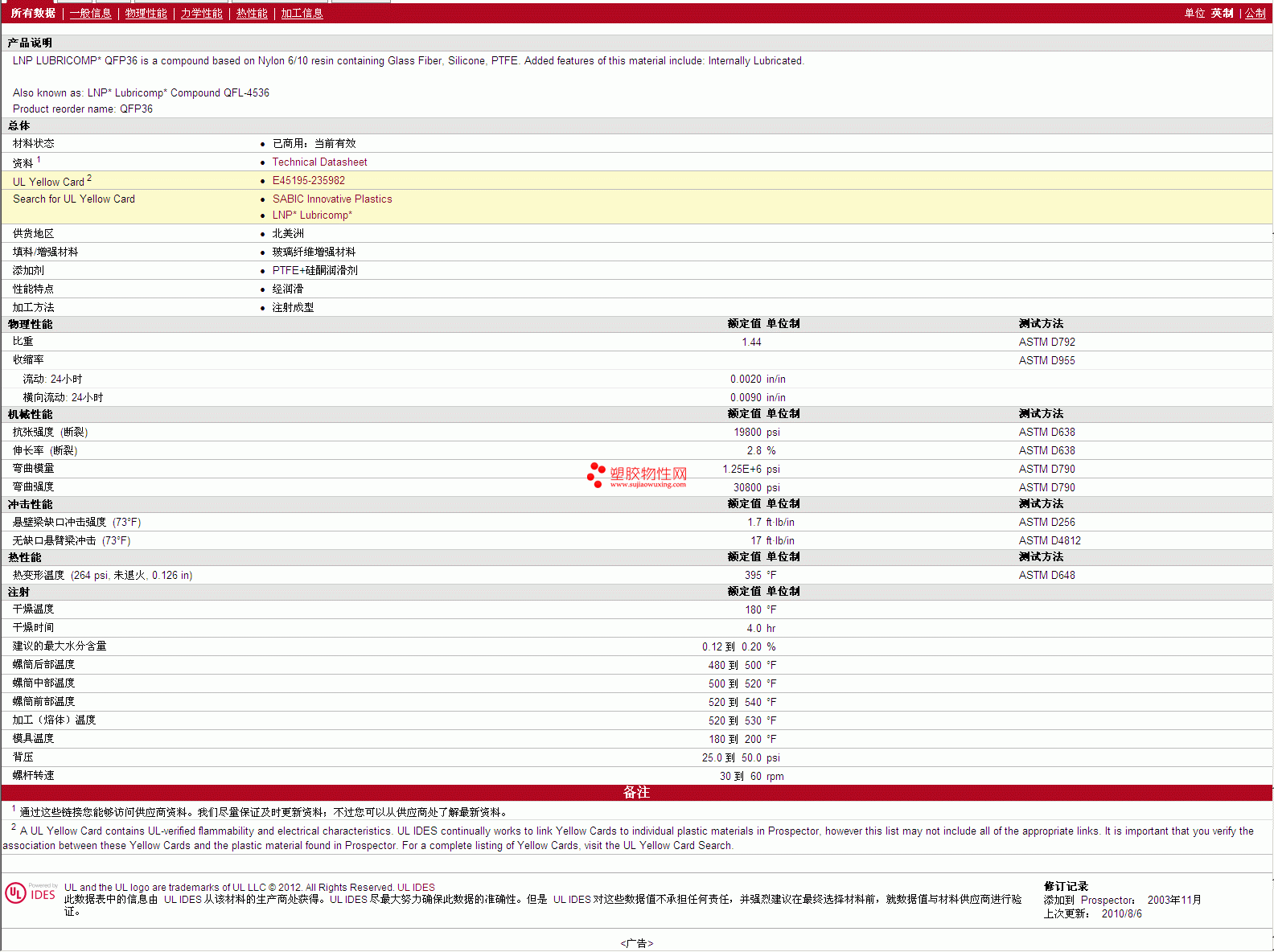Select 弯曲模量 value 1.25E+6
The image size is (1274, 952).
pos(742,470)
